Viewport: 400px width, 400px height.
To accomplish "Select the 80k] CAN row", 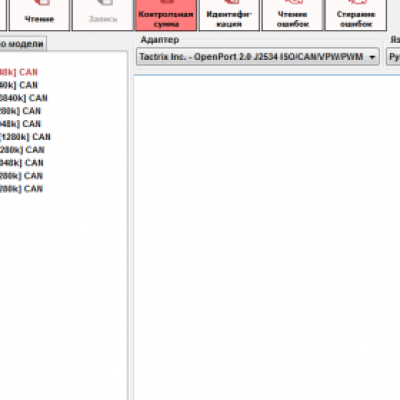I will coord(20,111).
